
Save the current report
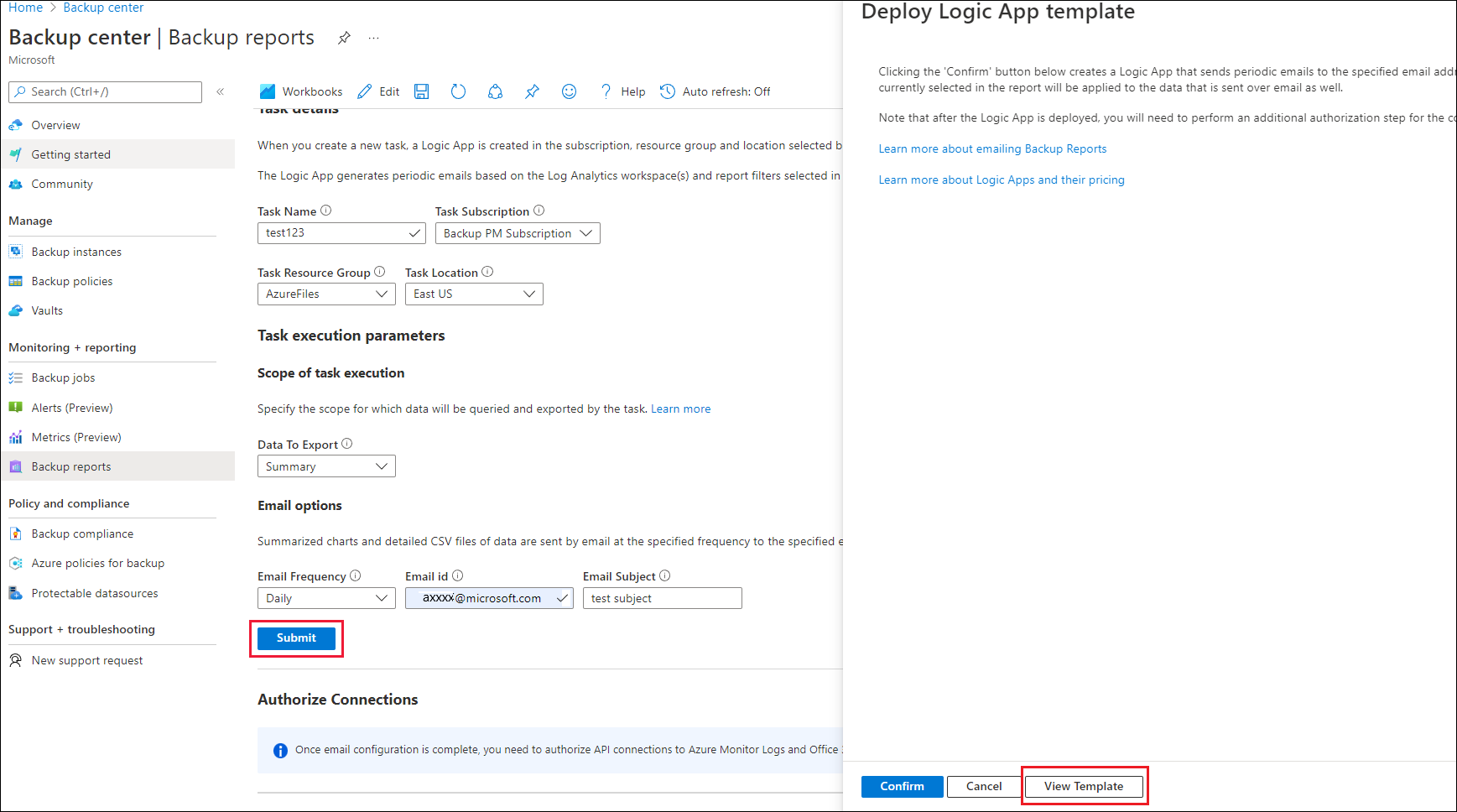422,91
